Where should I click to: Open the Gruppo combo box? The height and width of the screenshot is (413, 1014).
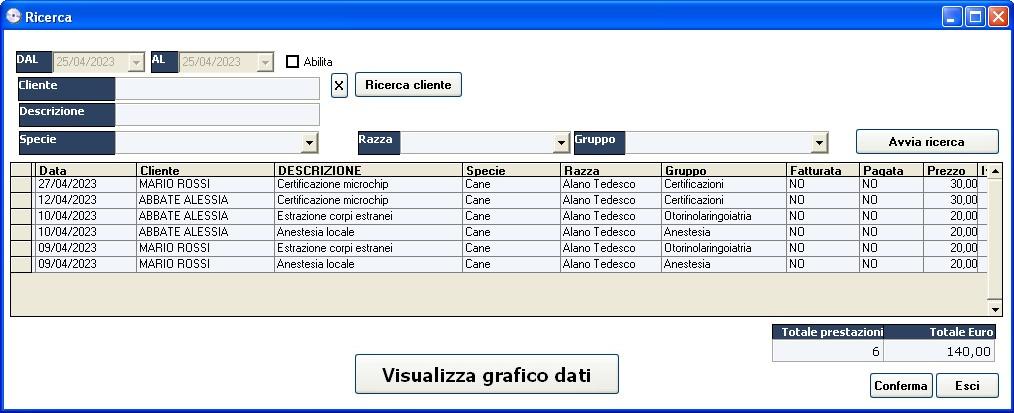click(x=819, y=143)
